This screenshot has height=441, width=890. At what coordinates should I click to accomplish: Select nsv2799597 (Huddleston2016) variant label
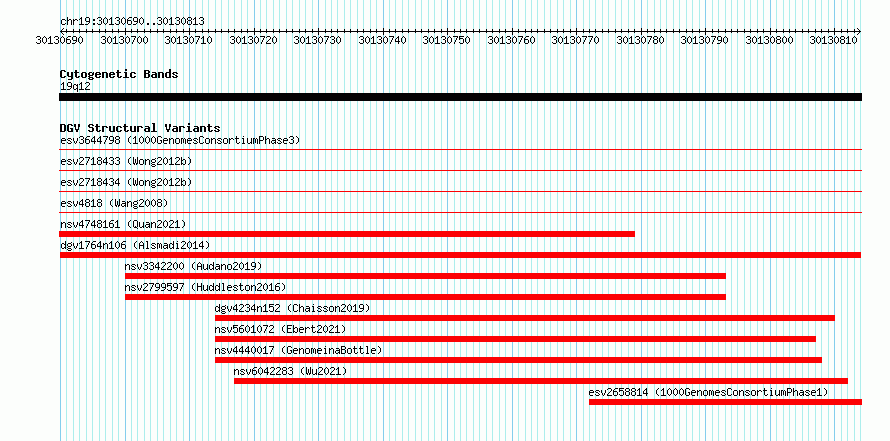click(205, 287)
